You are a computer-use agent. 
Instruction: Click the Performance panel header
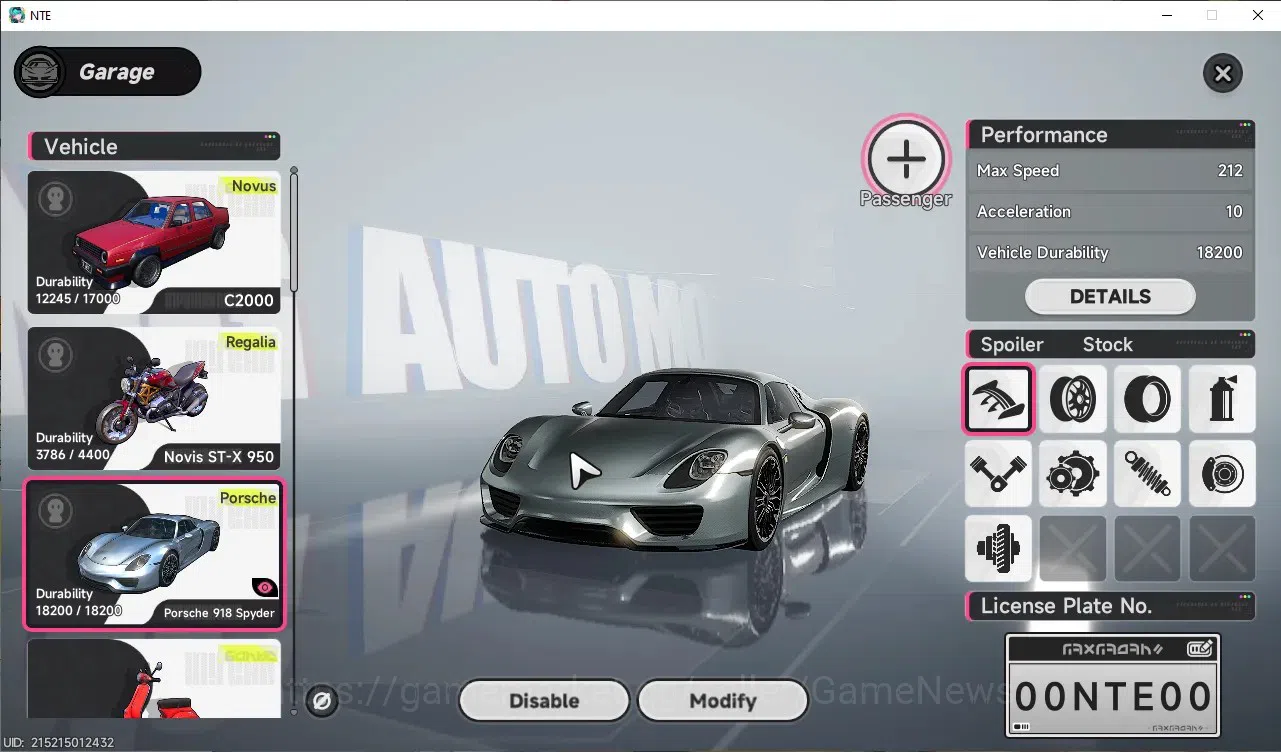pyautogui.click(x=1110, y=135)
